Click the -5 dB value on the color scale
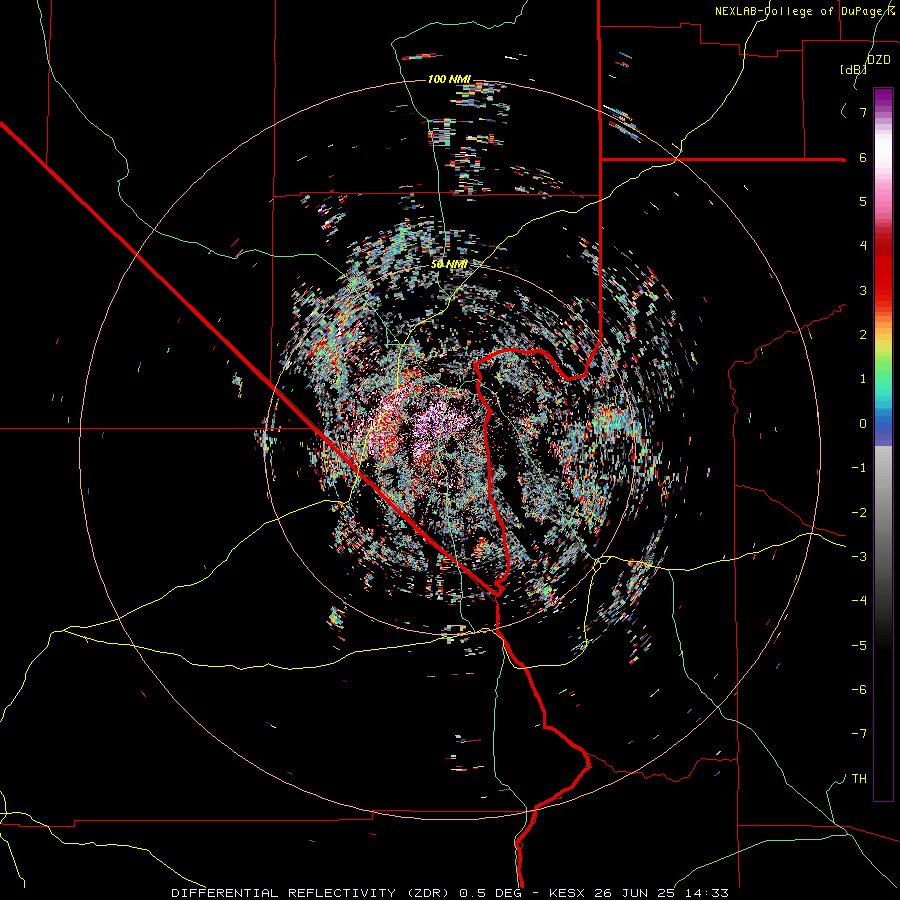Screen dimensions: 900x900 [x=859, y=646]
